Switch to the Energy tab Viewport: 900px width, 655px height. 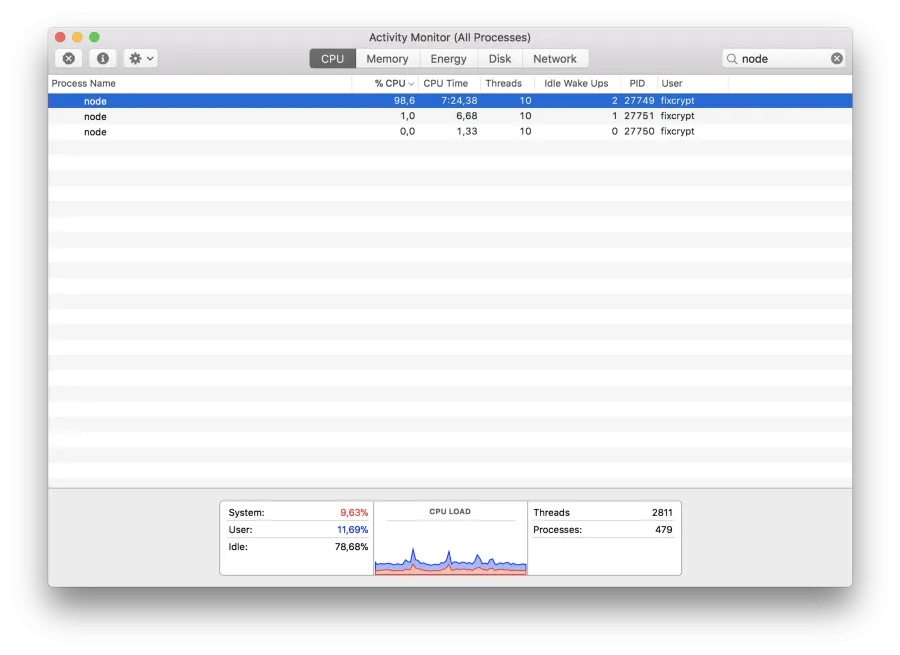(x=448, y=59)
